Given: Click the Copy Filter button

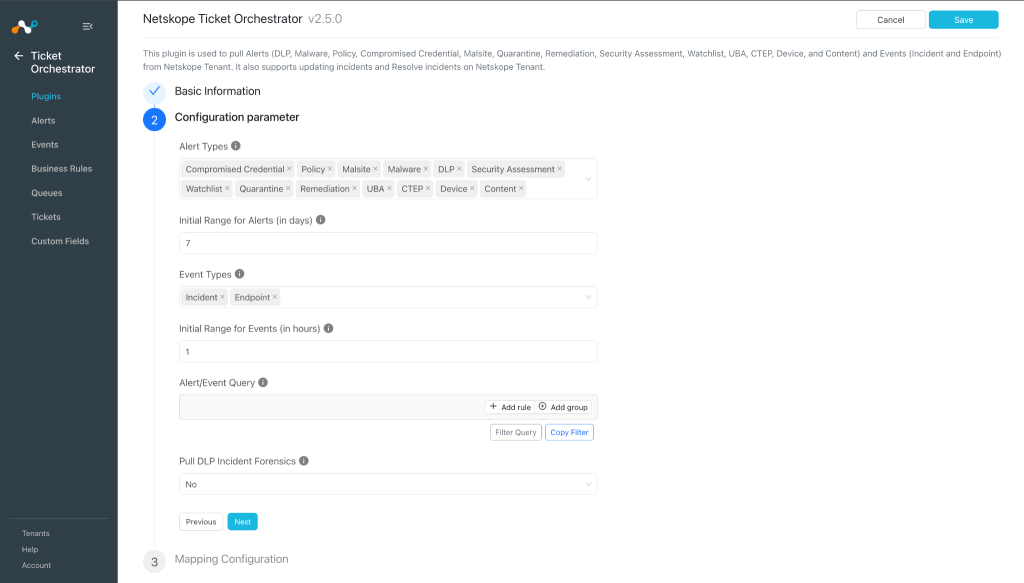Looking at the screenshot, I should tap(569, 432).
